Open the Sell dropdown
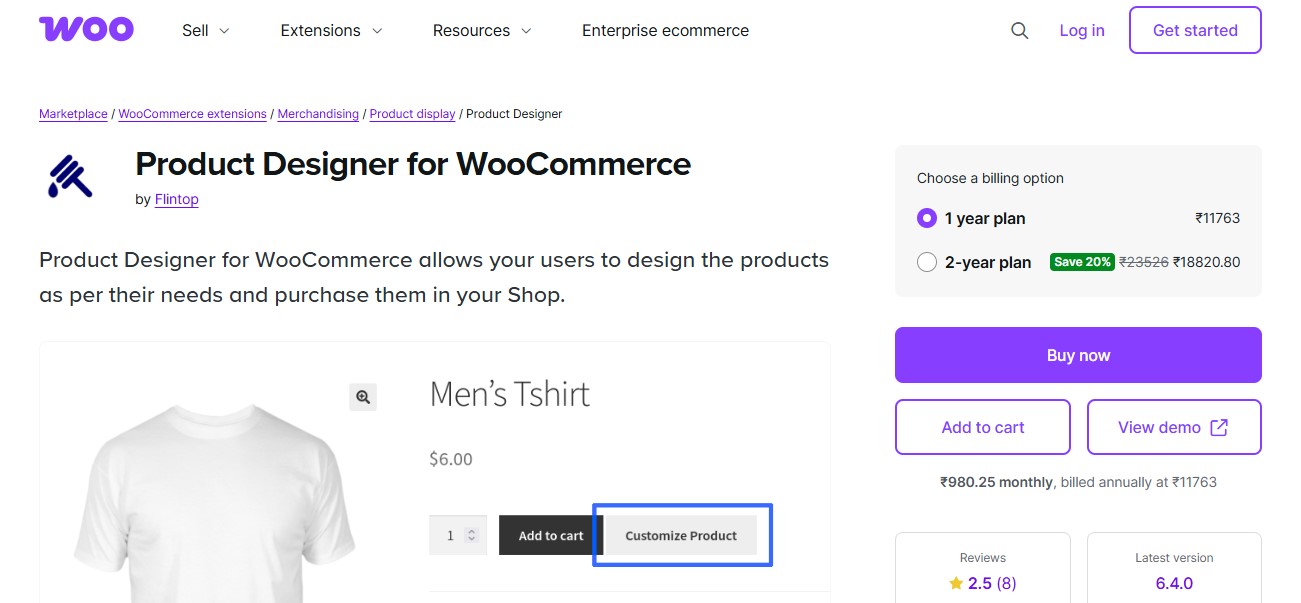This screenshot has width=1301, height=603. [x=204, y=30]
